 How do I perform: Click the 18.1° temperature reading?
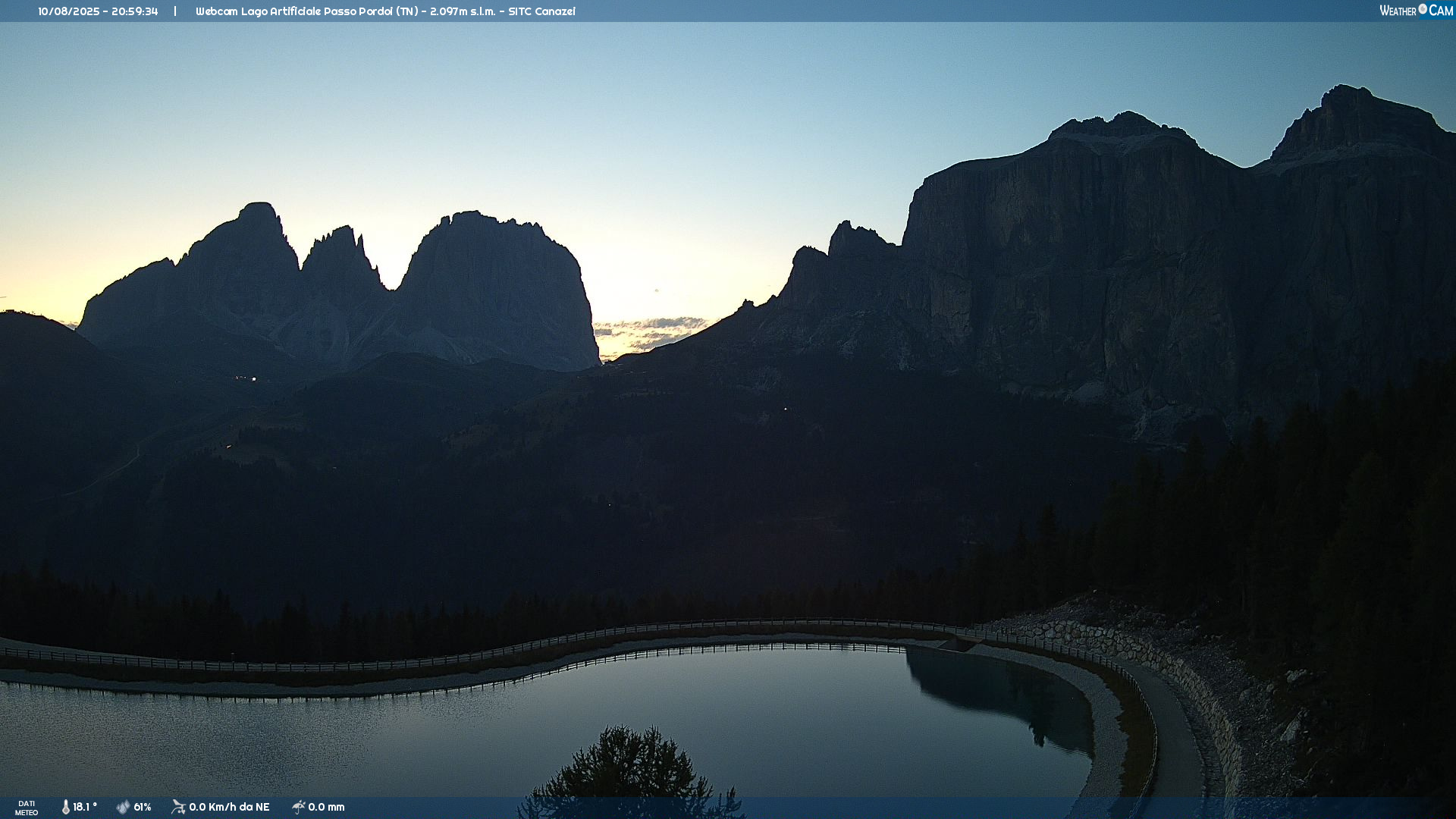pos(85,807)
